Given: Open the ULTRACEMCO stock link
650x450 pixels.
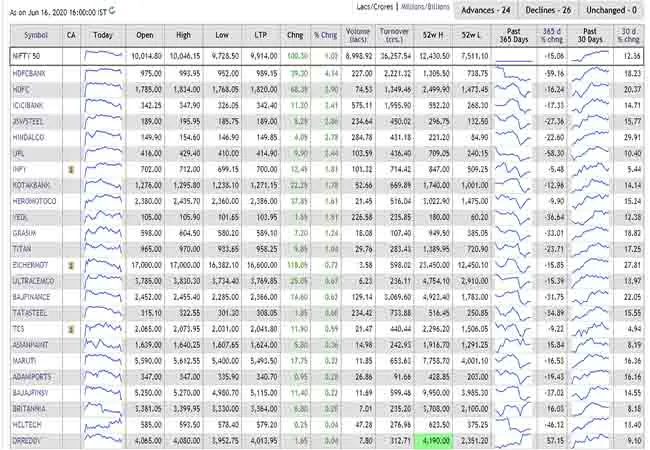Looking at the screenshot, I should pyautogui.click(x=33, y=281).
